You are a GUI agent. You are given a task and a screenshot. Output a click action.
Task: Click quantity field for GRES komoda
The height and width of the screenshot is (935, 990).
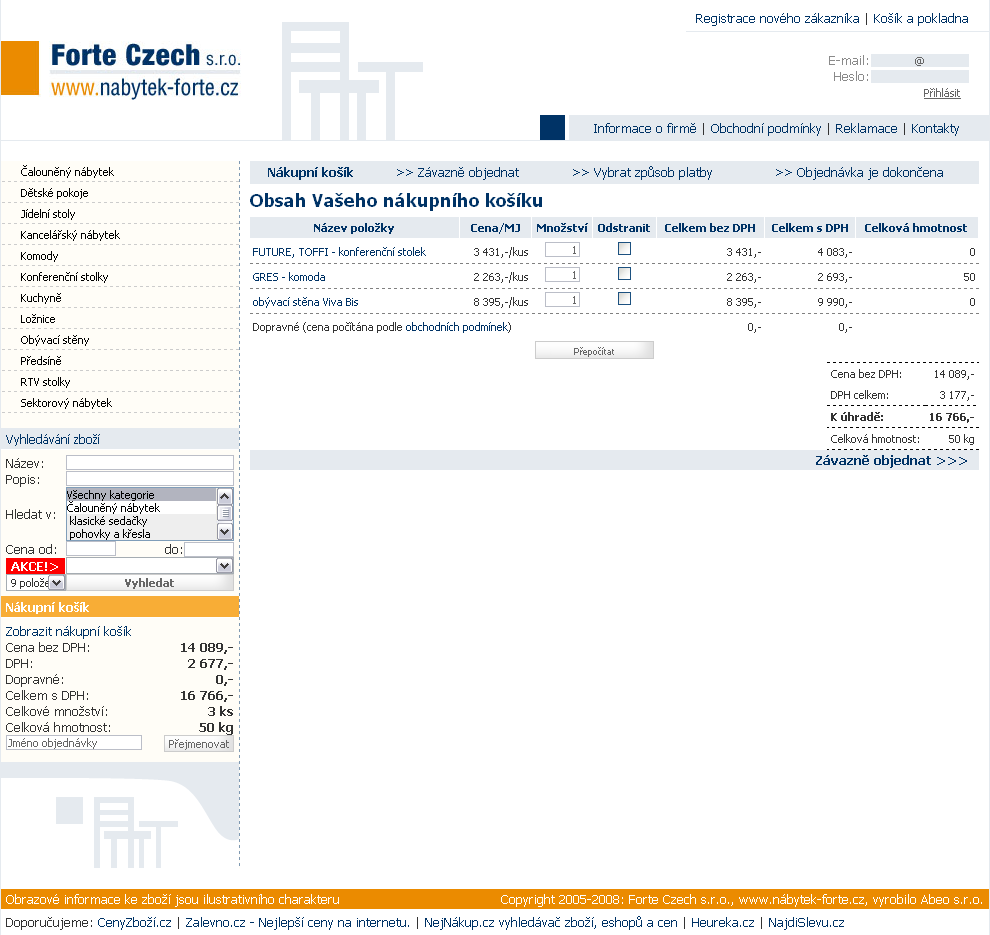562,275
